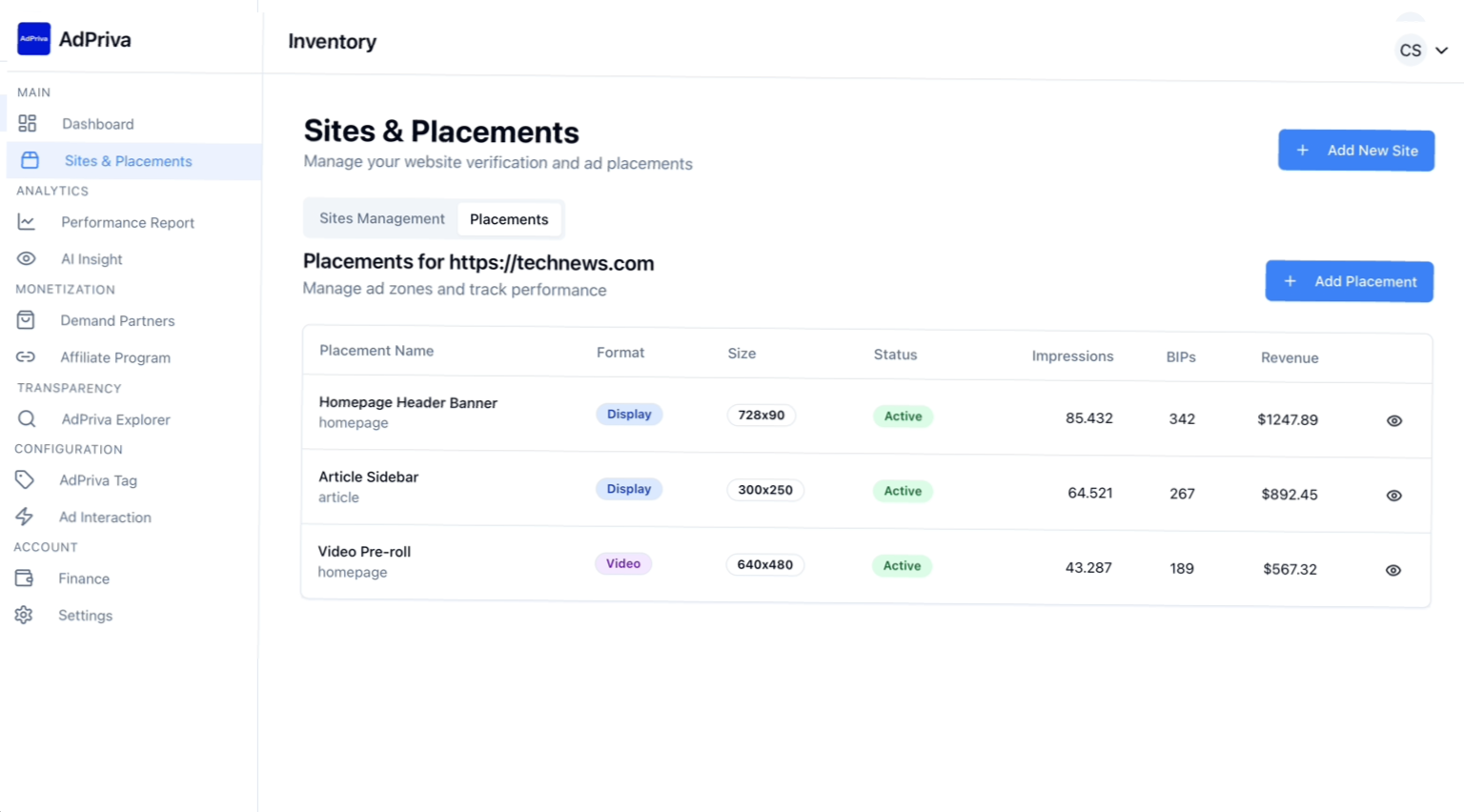
Task: Expand the CS user account dropdown chevron
Action: (x=1442, y=51)
